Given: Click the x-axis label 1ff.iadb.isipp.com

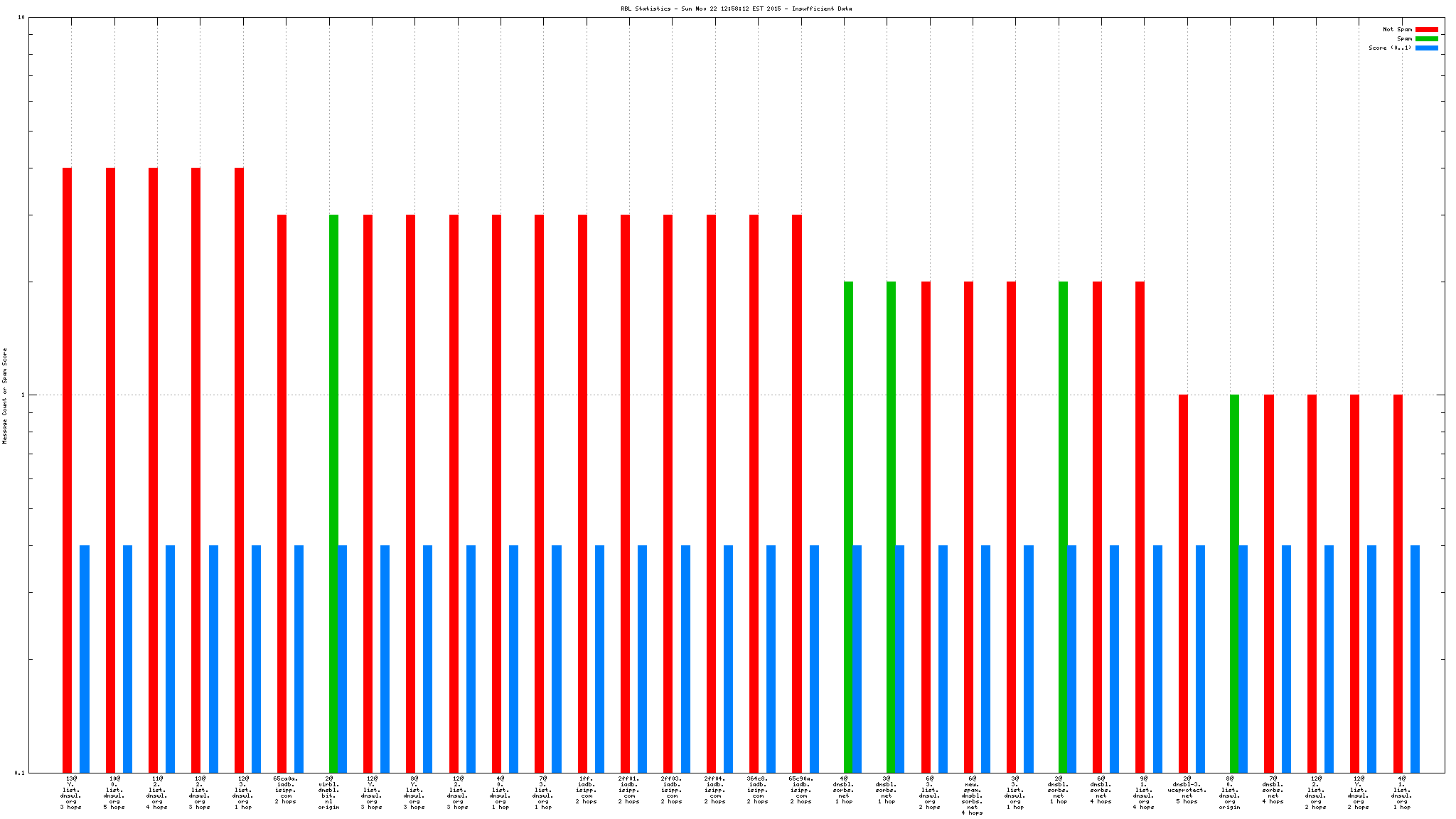Looking at the screenshot, I should click(x=586, y=790).
